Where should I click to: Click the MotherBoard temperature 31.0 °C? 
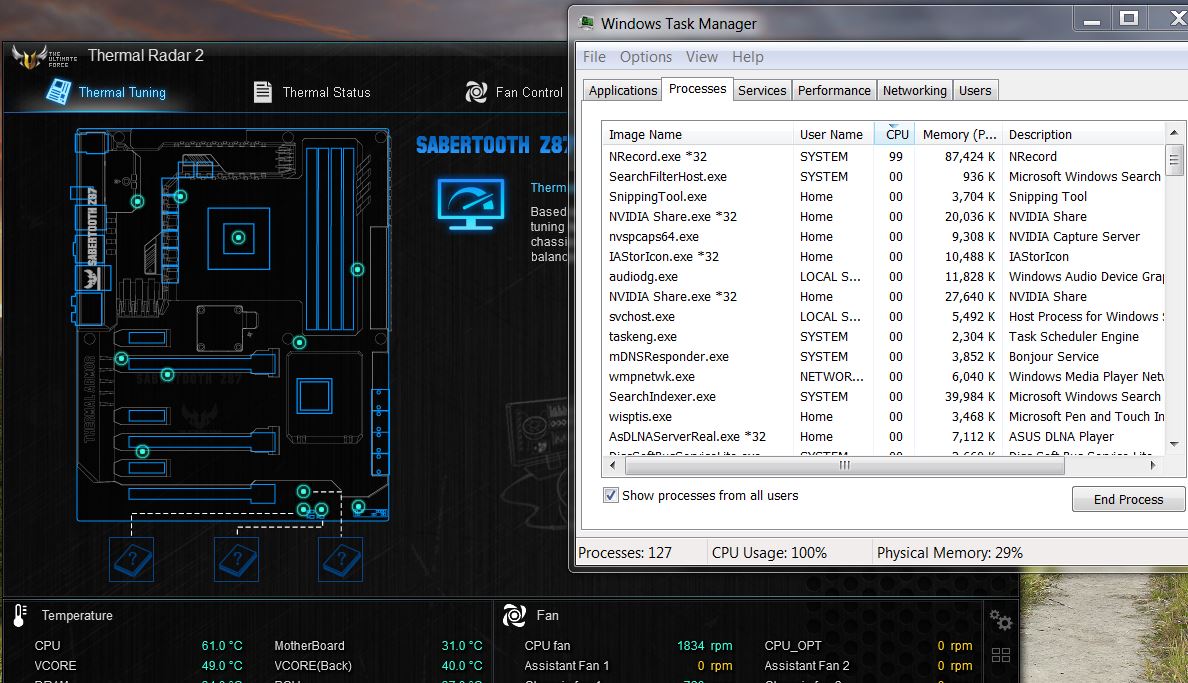tap(462, 646)
